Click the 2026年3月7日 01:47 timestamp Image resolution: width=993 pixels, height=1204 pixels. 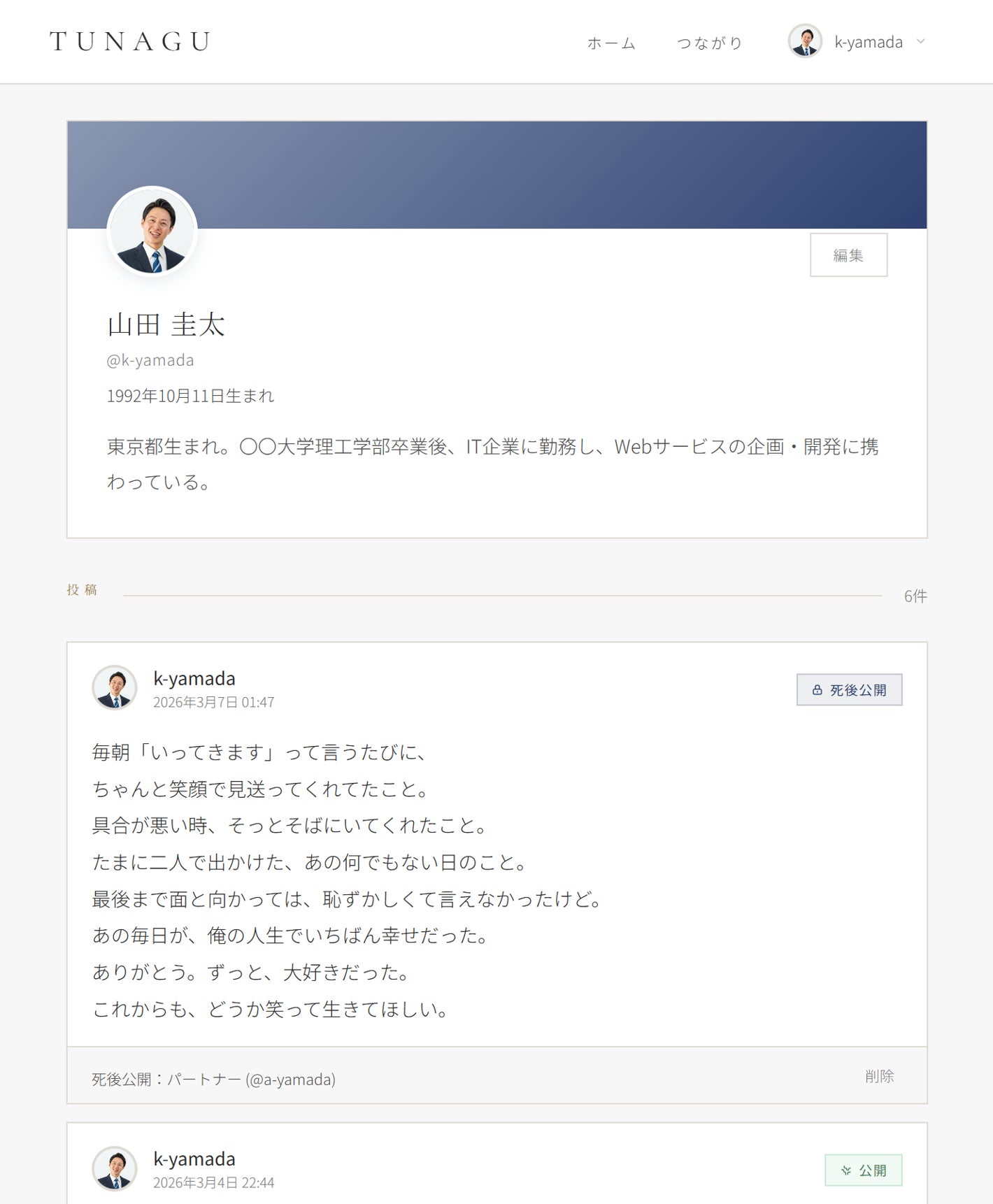click(213, 702)
